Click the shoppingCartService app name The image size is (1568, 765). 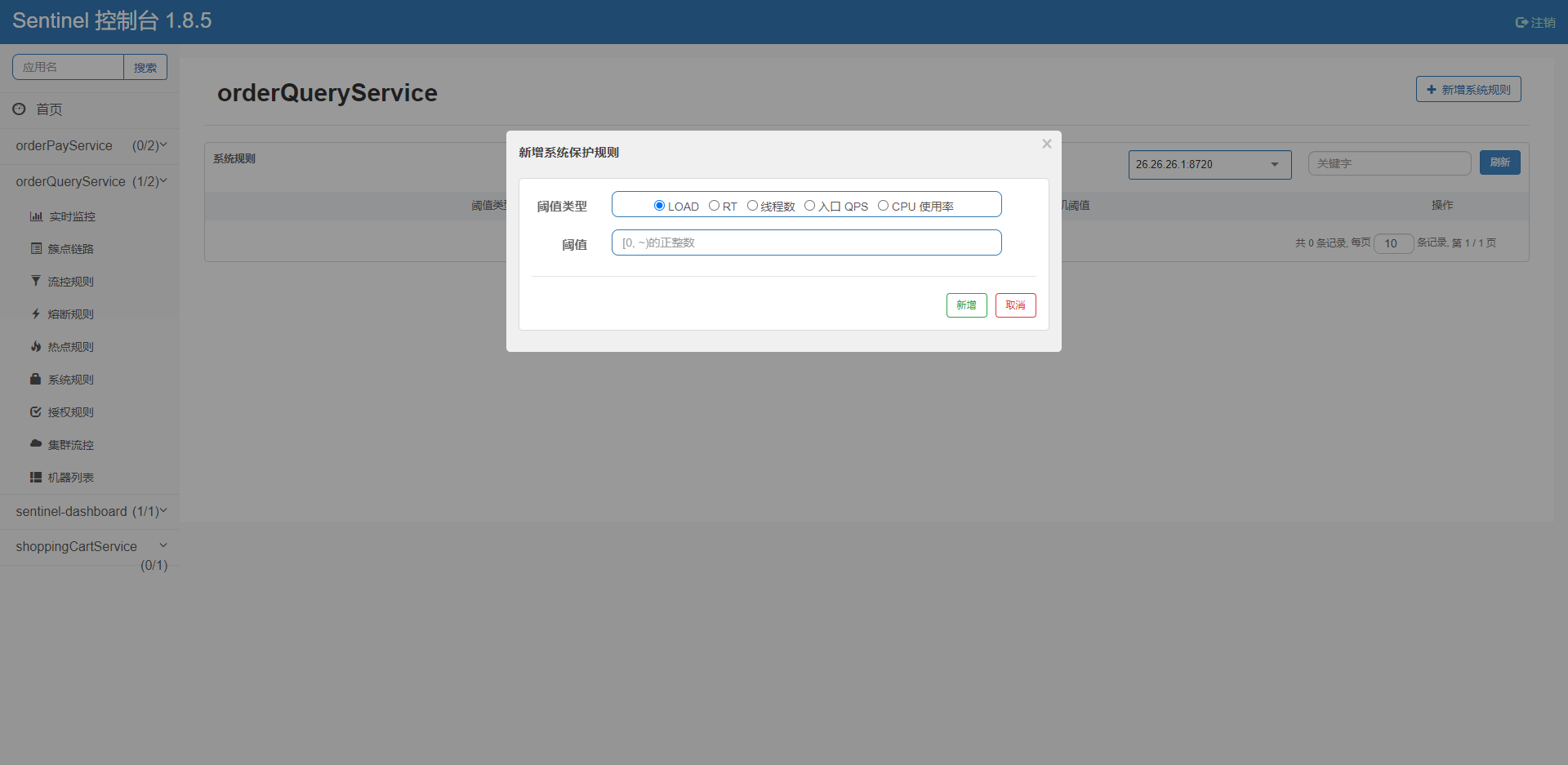(76, 546)
